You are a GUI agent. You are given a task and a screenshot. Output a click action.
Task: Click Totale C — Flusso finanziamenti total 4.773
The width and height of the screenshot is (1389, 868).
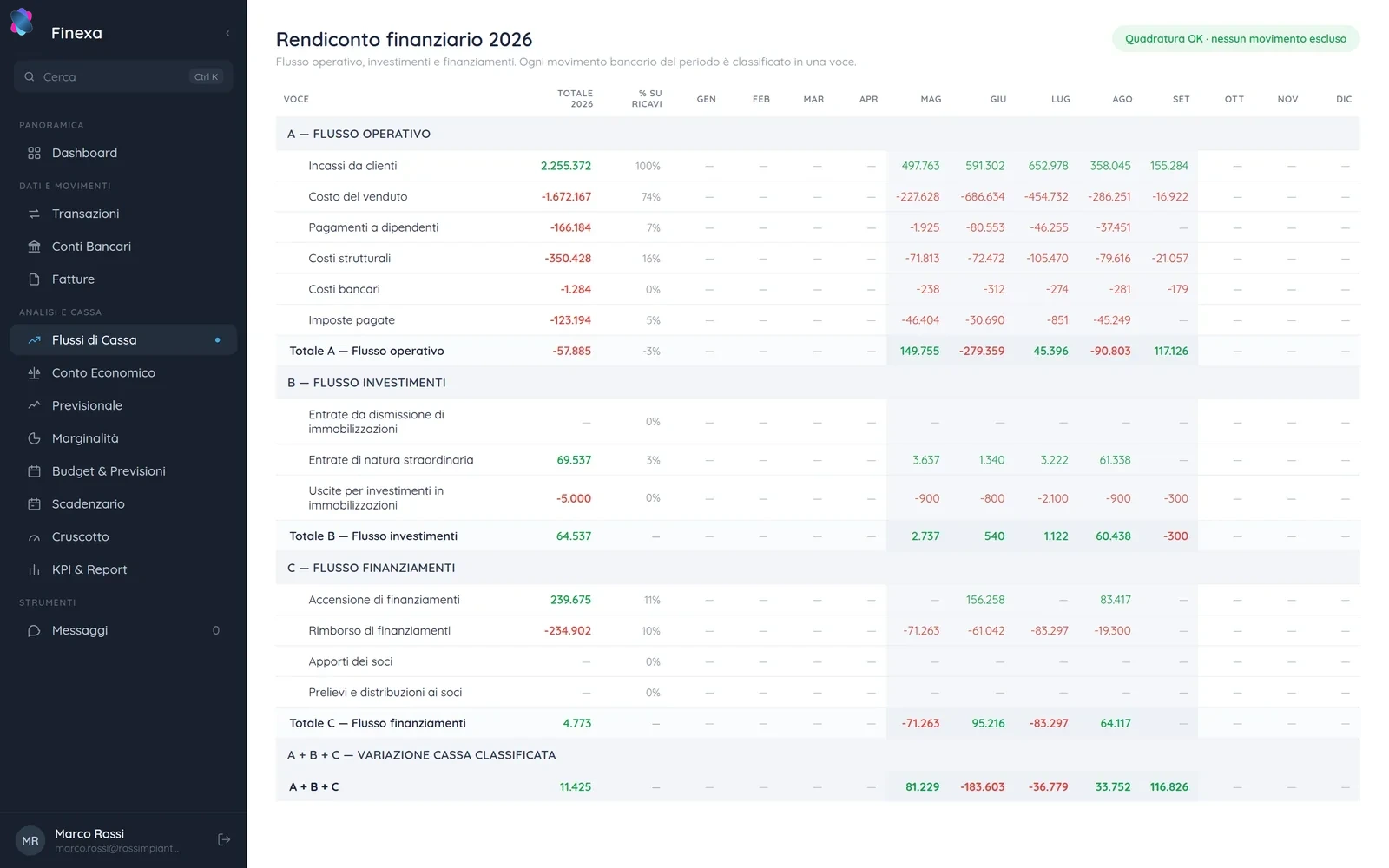(x=577, y=723)
